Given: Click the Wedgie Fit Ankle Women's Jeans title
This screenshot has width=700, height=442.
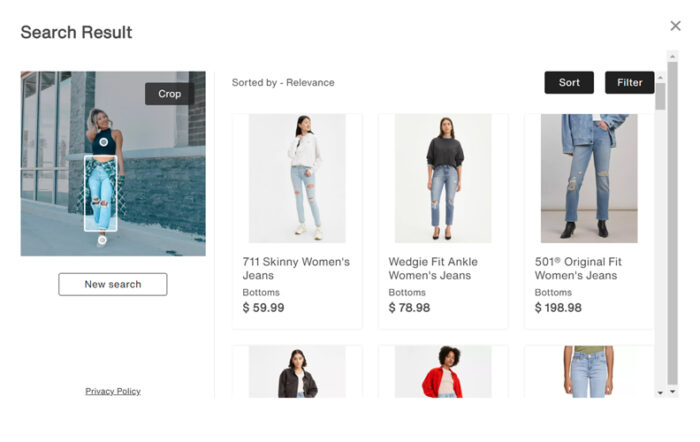Looking at the screenshot, I should [433, 268].
